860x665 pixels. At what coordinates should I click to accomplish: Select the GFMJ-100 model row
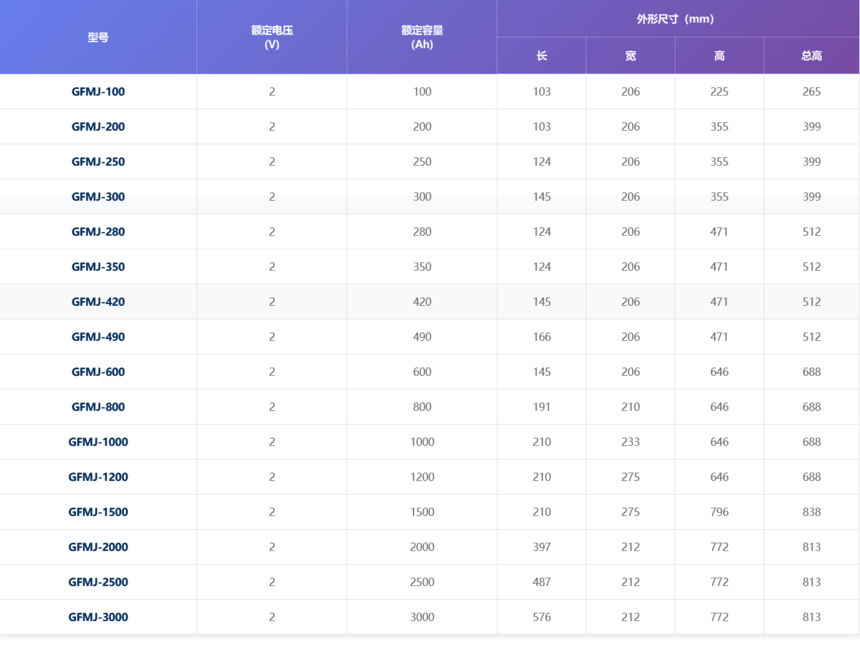tap(429, 92)
